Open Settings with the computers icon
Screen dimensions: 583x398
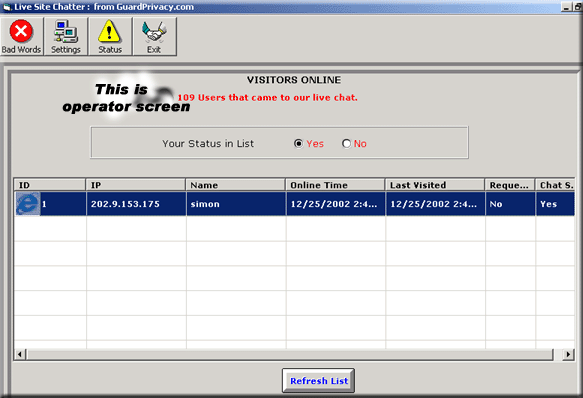point(65,32)
